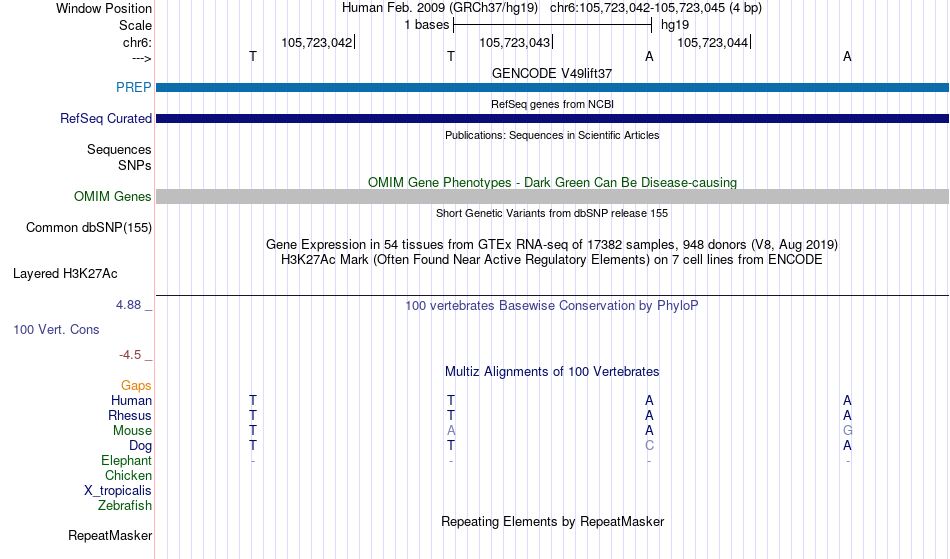Click the Human species label
The image size is (950, 559).
131,400
